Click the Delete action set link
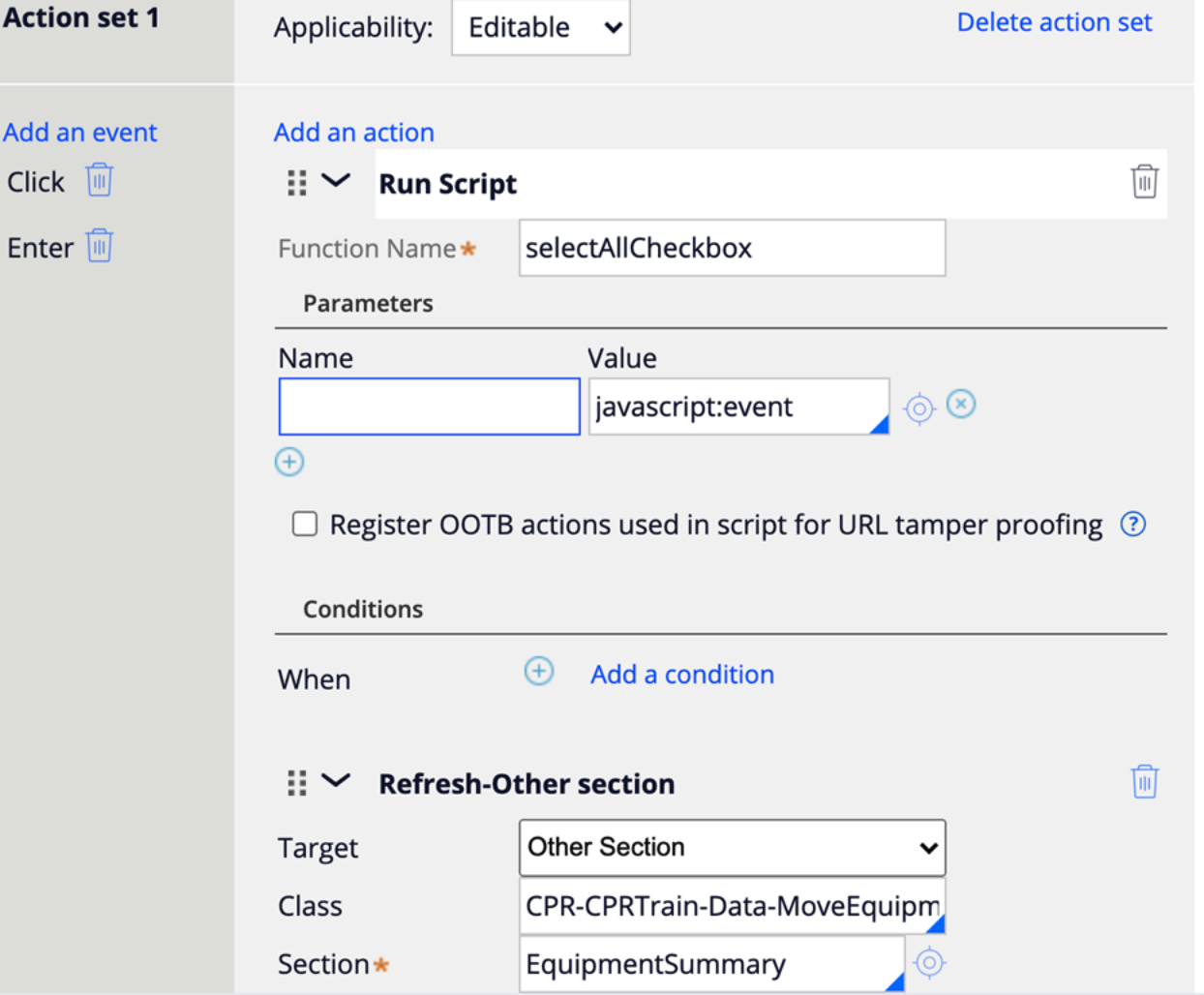Image resolution: width=1204 pixels, height=995 pixels. coord(1054,22)
